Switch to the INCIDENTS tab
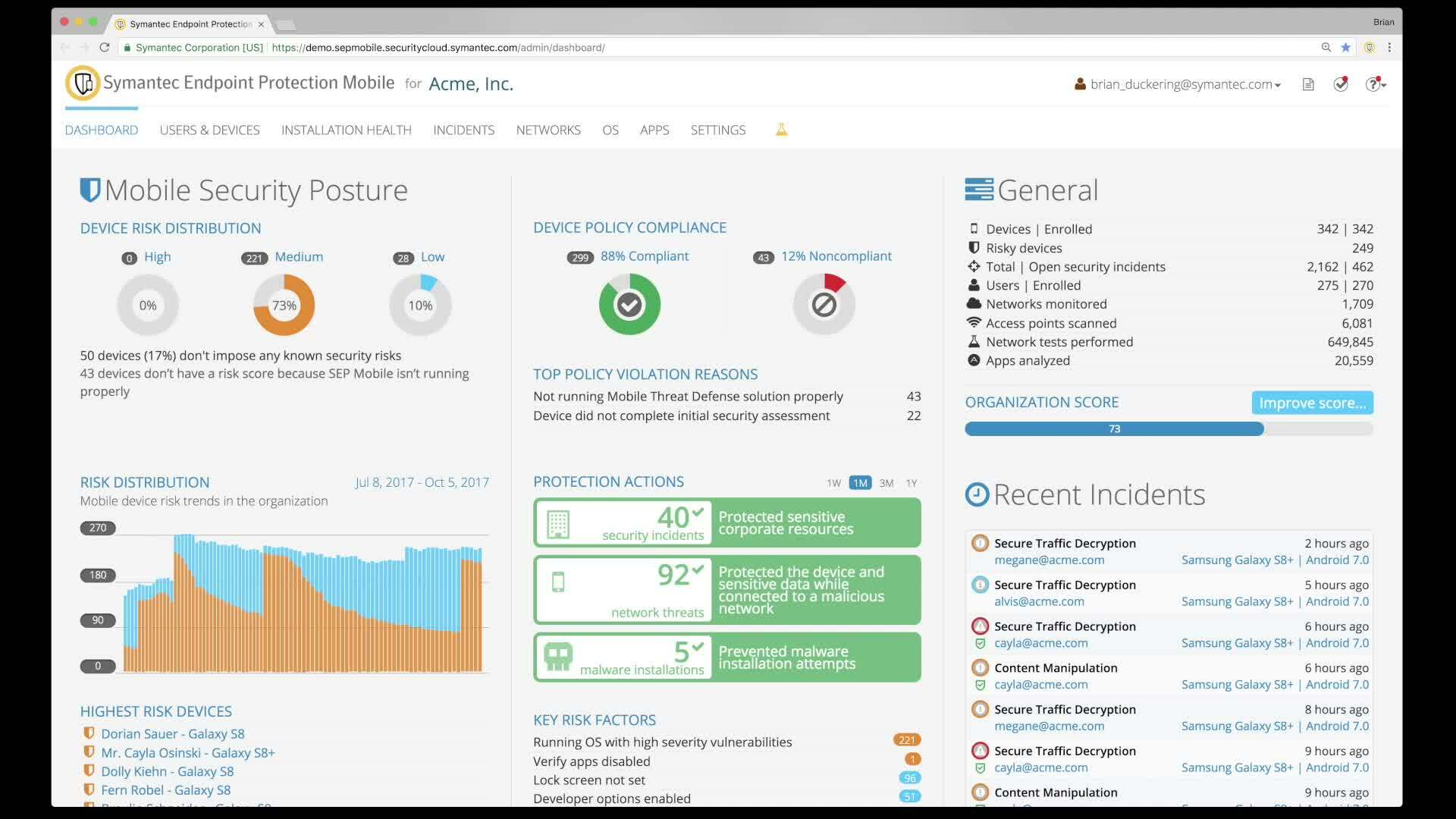Viewport: 1456px width, 819px height. click(x=463, y=130)
